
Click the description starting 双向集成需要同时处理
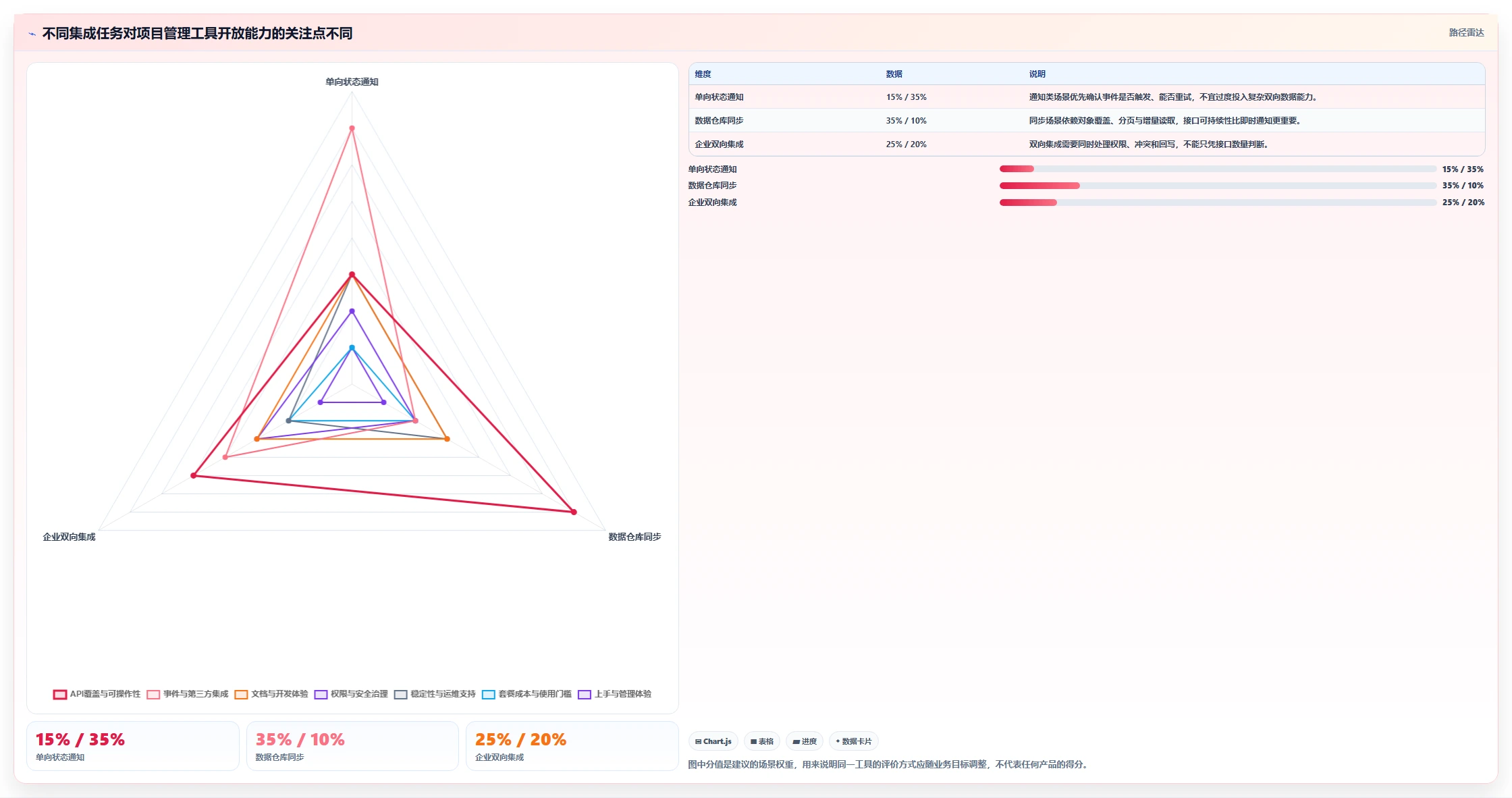(x=1150, y=144)
